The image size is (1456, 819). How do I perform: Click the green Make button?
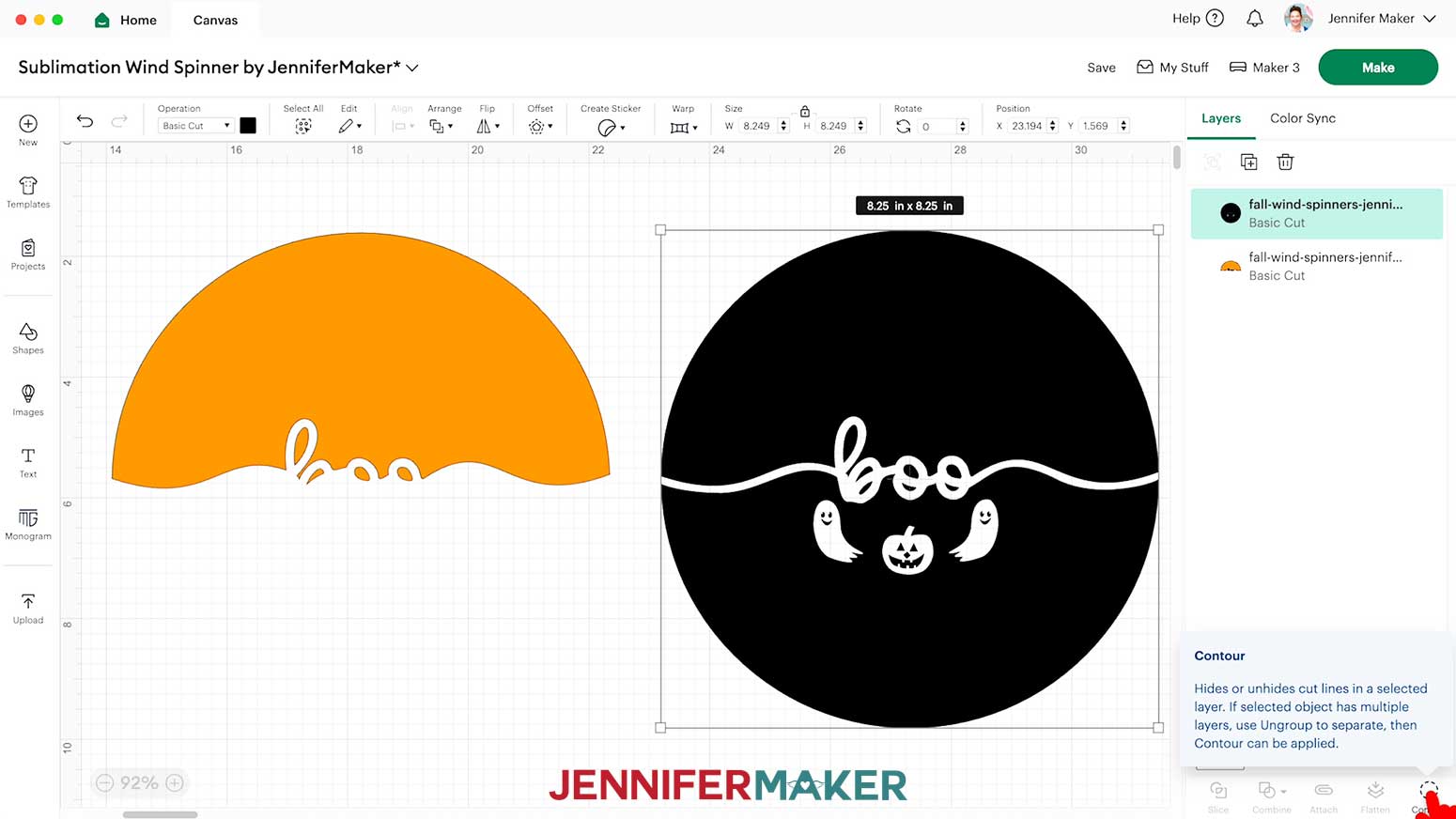(1378, 68)
